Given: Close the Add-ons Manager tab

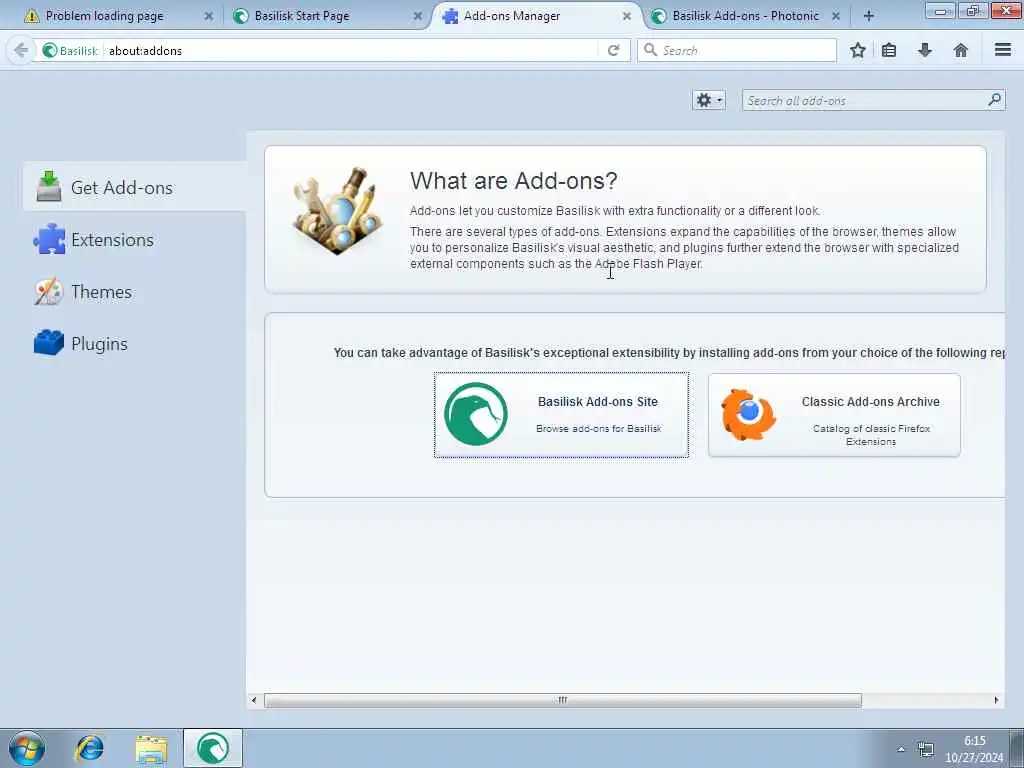Looking at the screenshot, I should click(x=627, y=16).
